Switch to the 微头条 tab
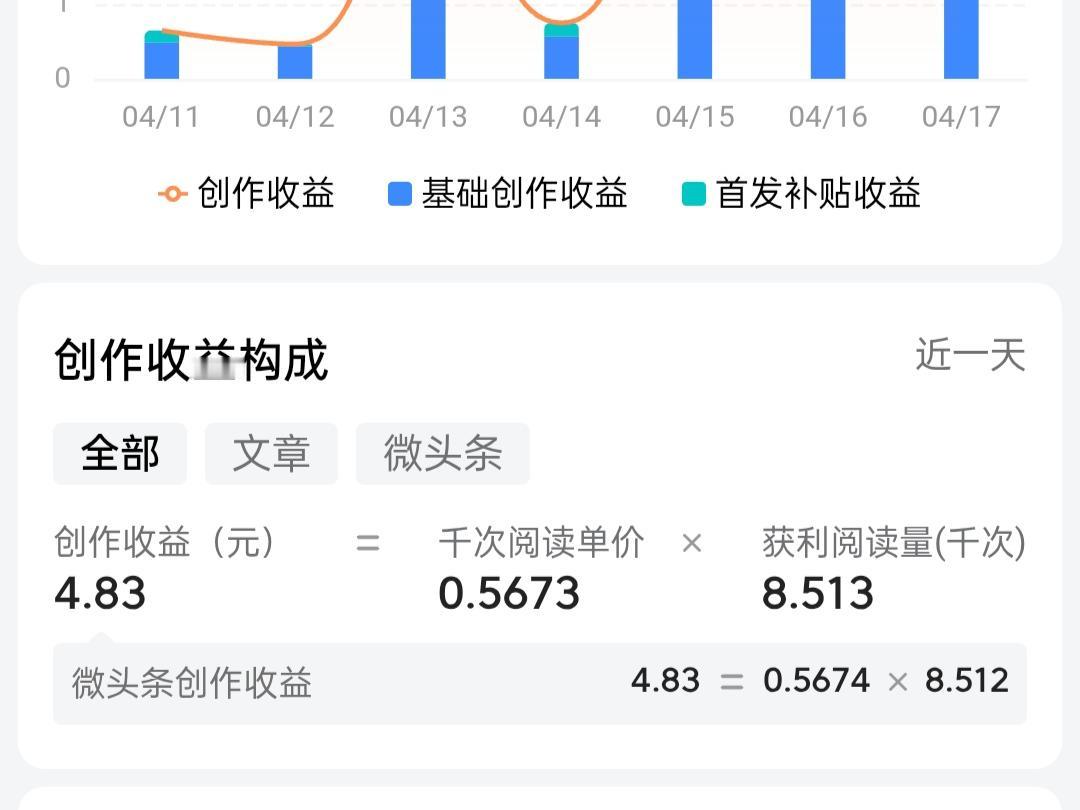This screenshot has height=810, width=1080. 443,453
